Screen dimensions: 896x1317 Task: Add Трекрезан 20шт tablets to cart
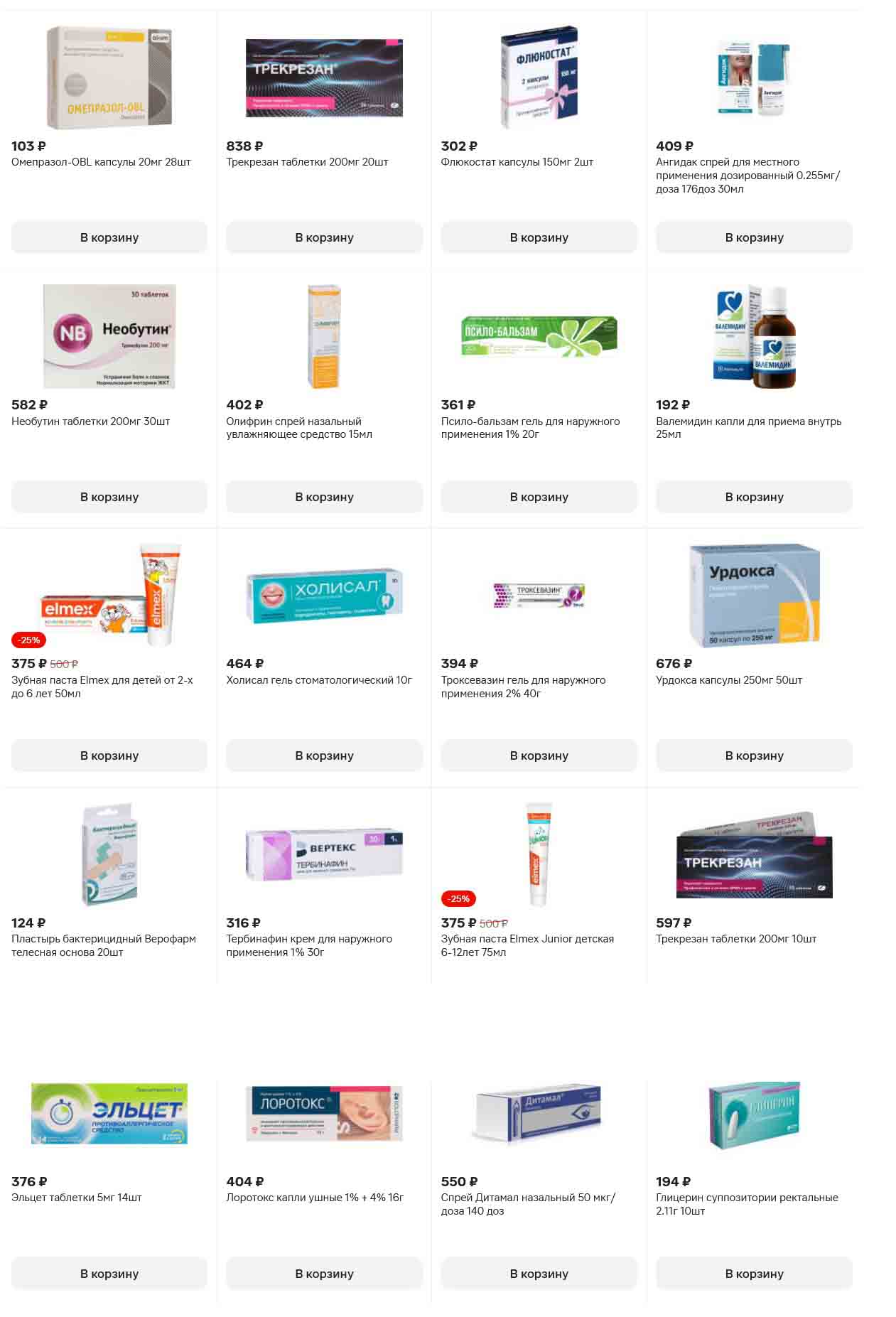tap(324, 237)
